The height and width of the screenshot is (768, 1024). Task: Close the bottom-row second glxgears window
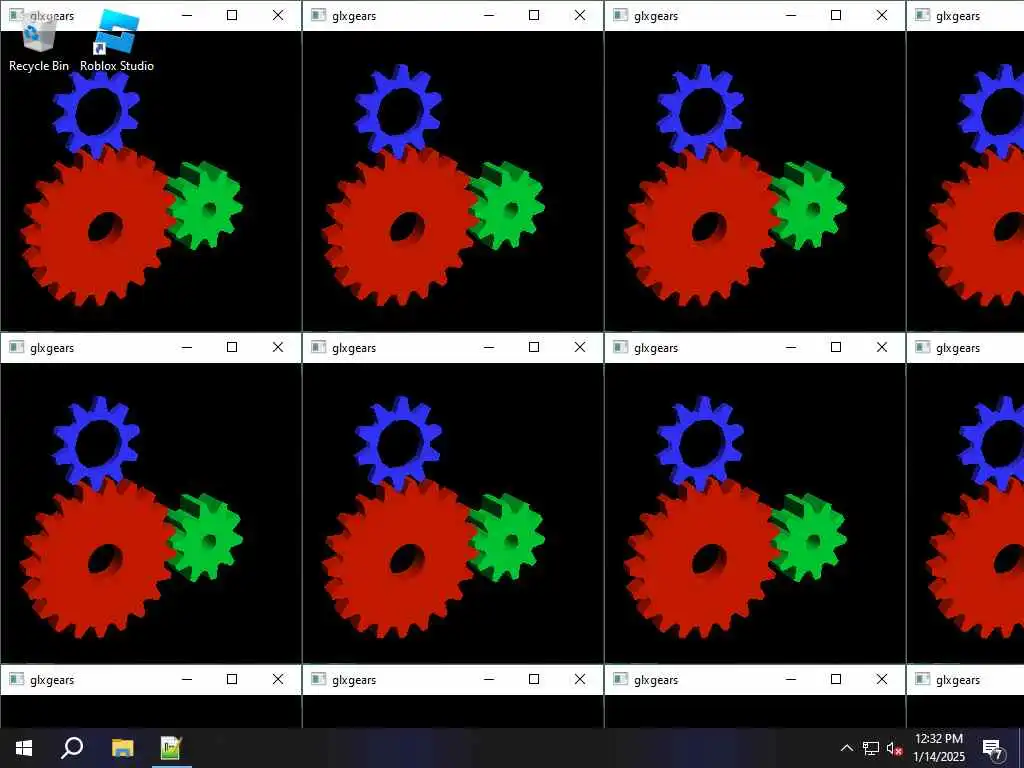580,679
